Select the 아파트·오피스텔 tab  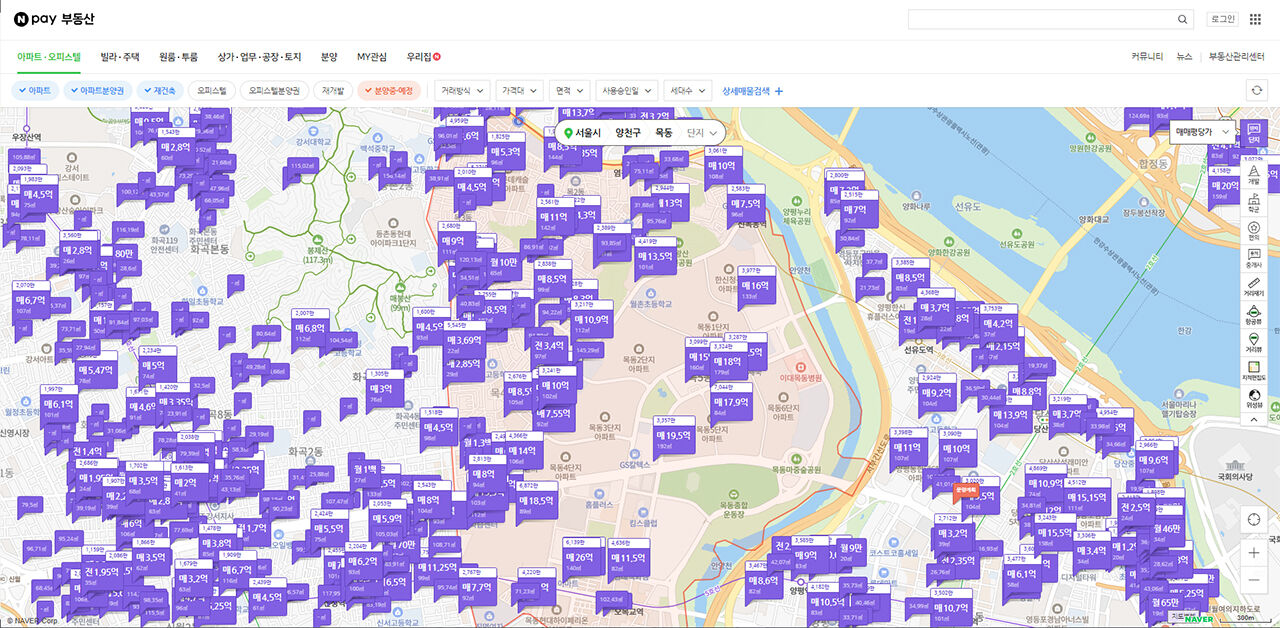[49, 57]
